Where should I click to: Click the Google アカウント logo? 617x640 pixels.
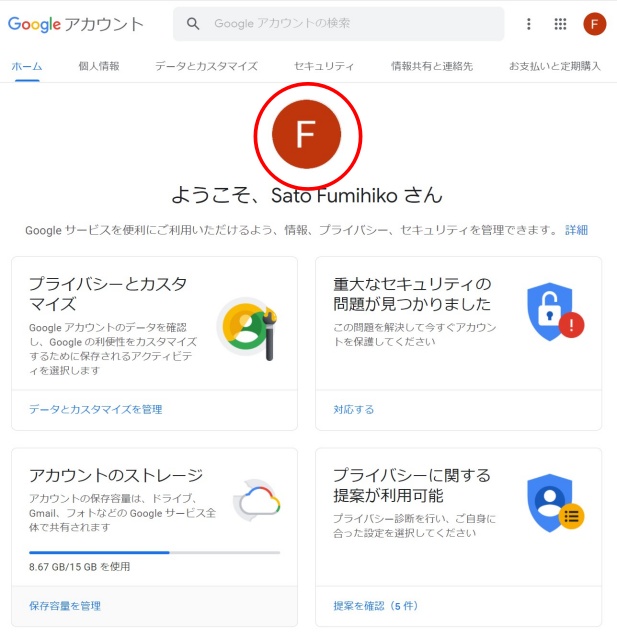pyautogui.click(x=76, y=24)
